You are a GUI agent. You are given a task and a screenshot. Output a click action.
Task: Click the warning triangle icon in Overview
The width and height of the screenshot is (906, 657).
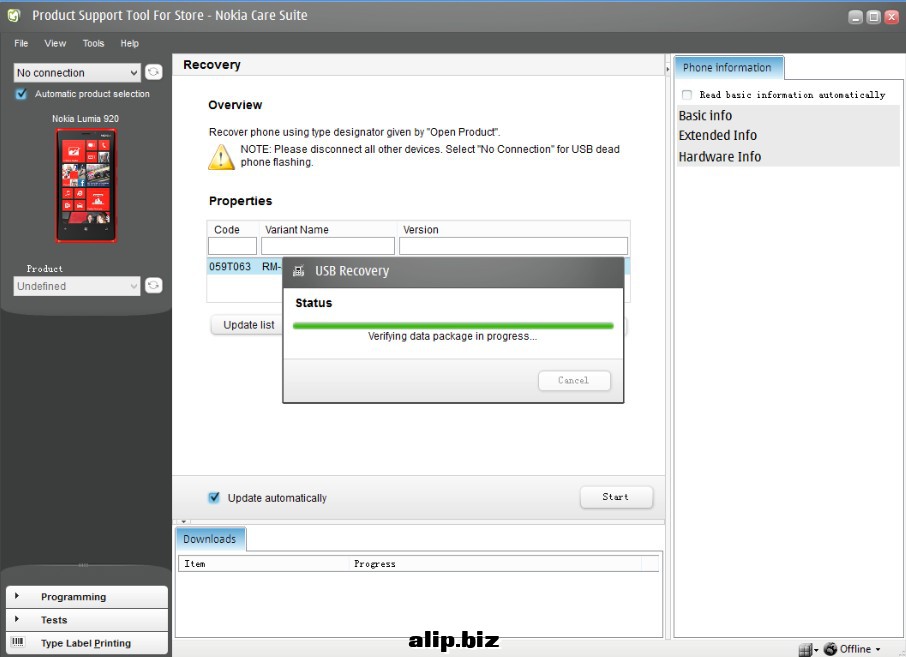point(221,157)
